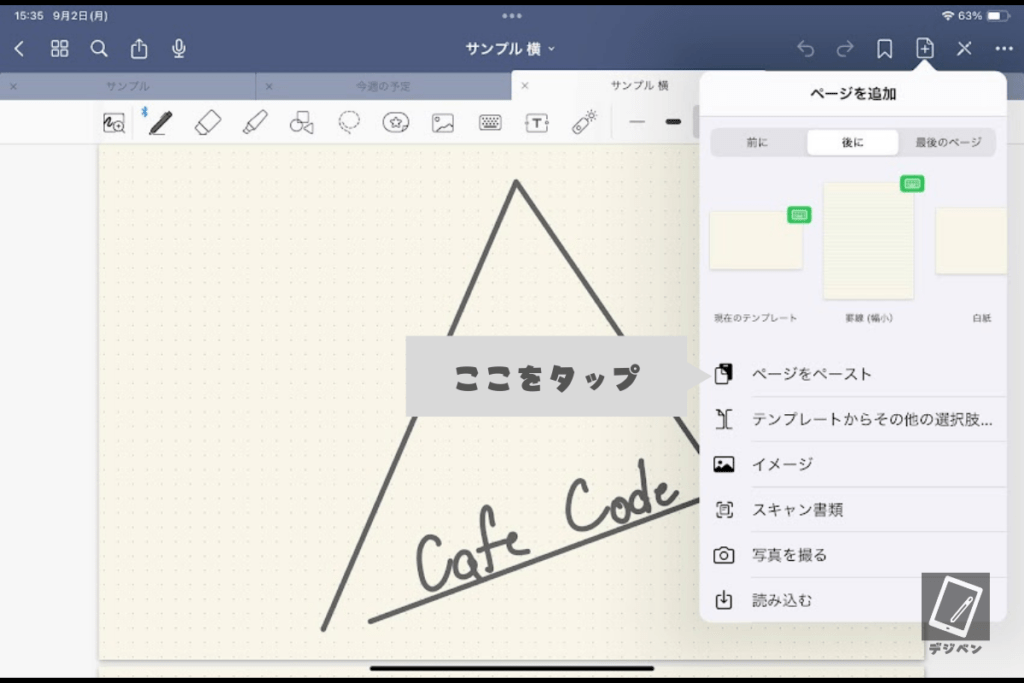Close the サンプル 横 tab

click(x=524, y=86)
